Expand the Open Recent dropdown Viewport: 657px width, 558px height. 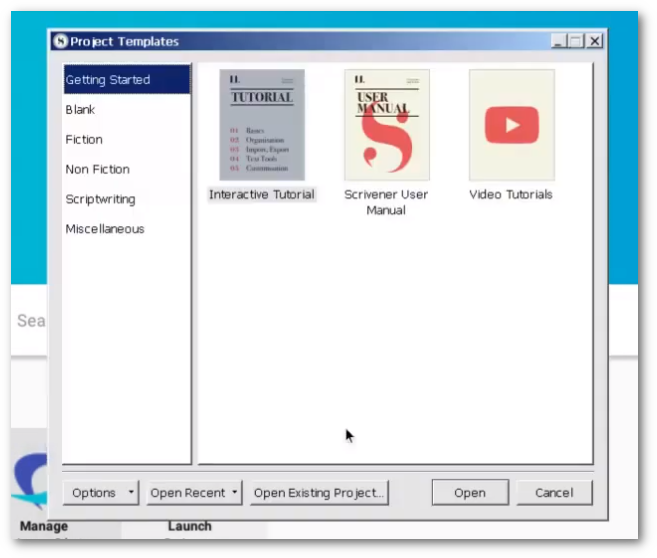[194, 493]
